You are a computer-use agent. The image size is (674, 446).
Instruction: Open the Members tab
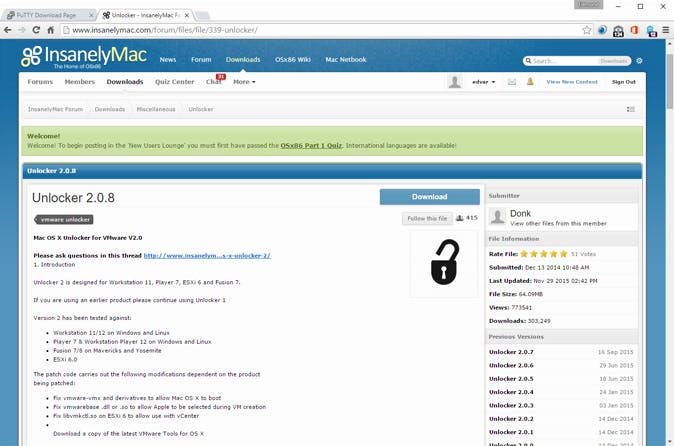[x=80, y=82]
